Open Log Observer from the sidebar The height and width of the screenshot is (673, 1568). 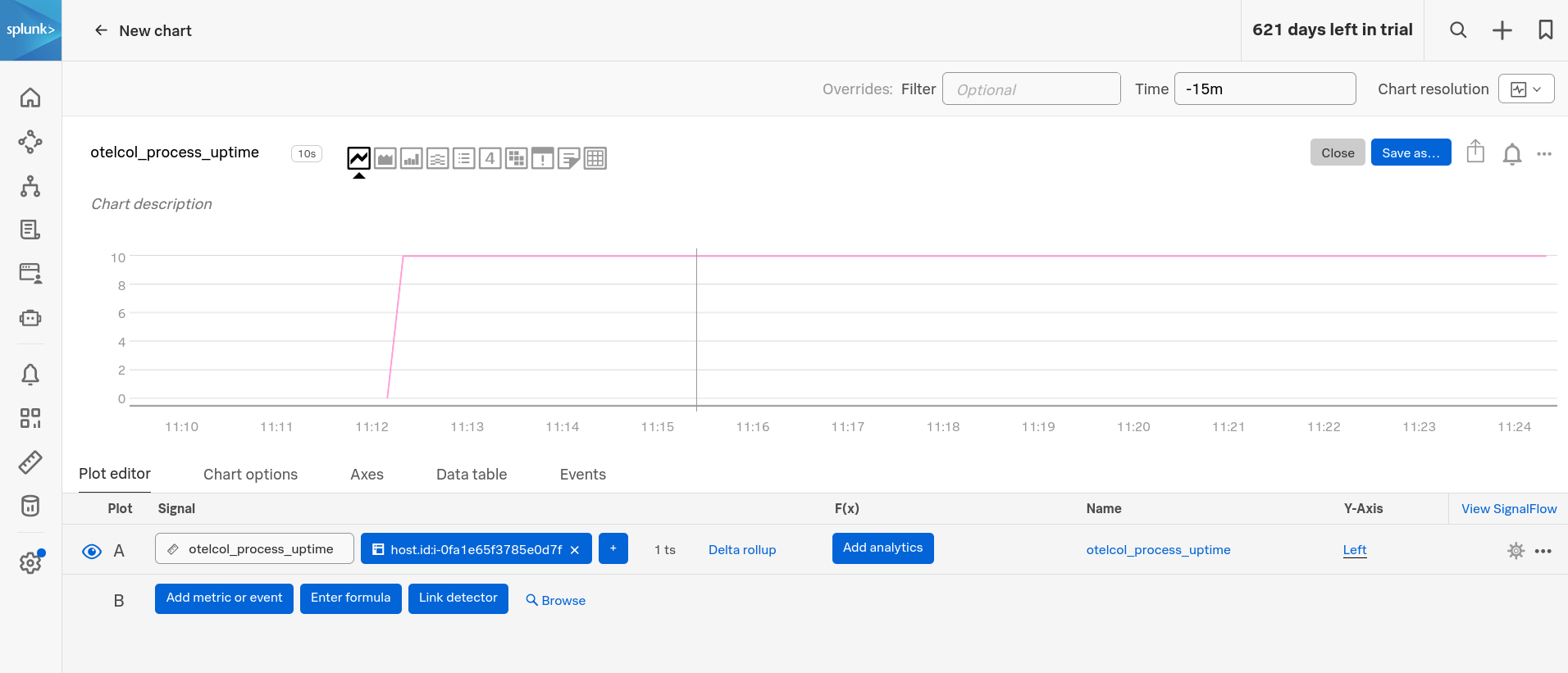30,230
